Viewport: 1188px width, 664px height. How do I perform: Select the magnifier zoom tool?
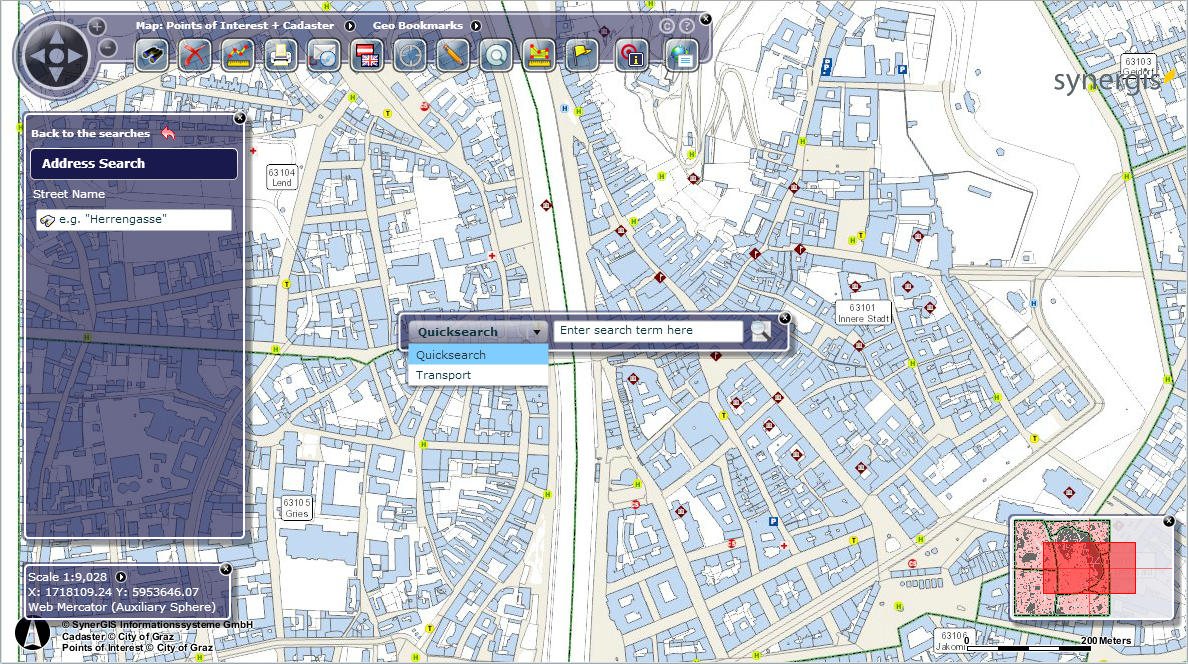tap(496, 56)
